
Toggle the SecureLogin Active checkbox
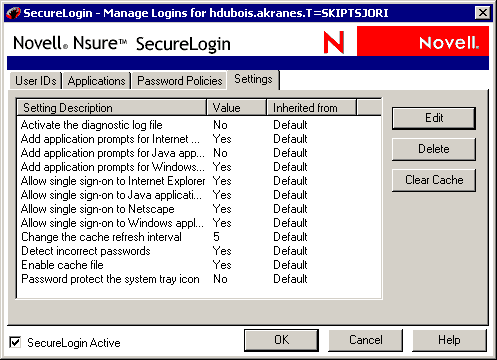tap(15, 342)
